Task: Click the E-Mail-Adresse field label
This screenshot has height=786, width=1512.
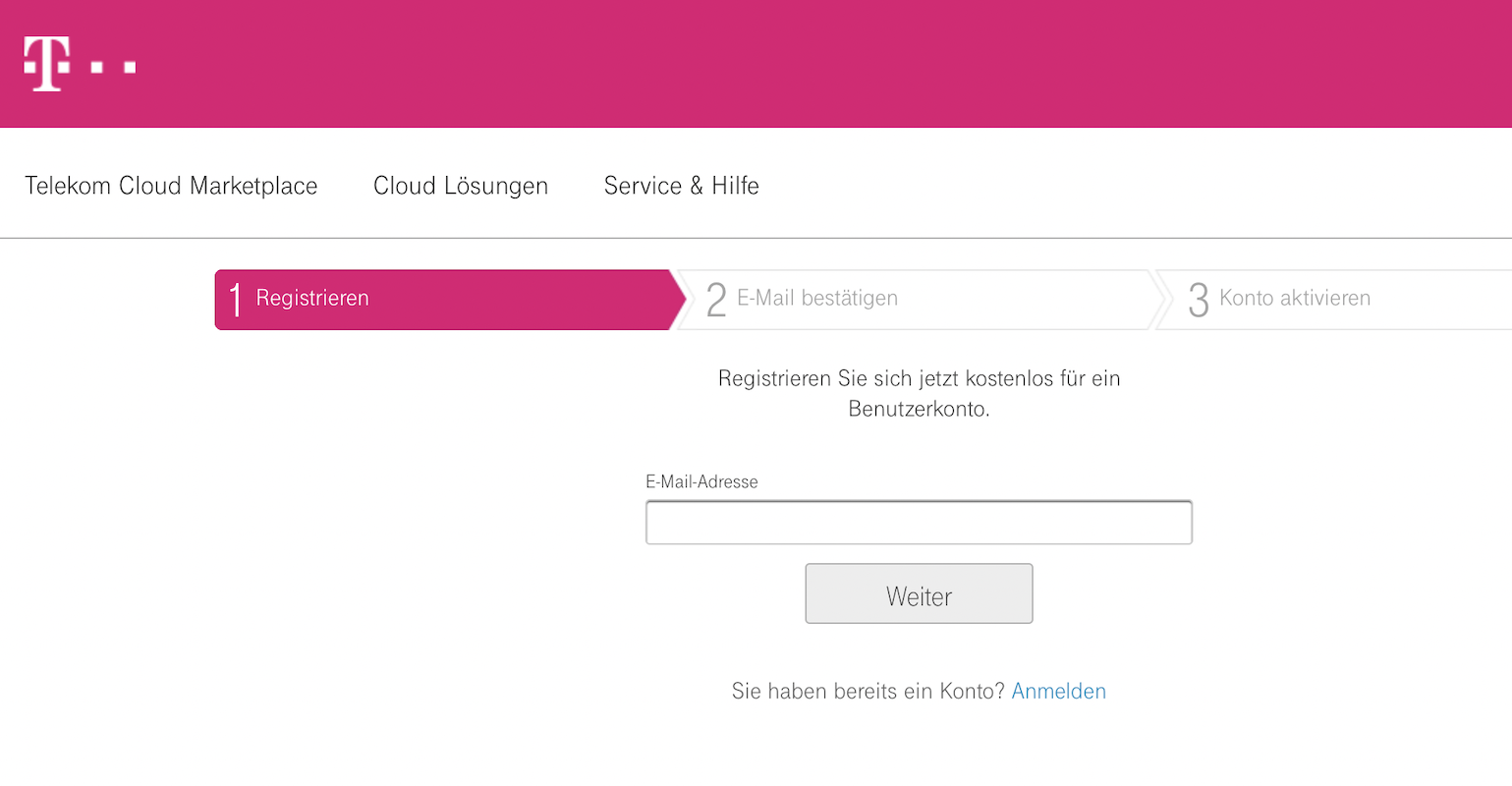Action: [x=701, y=481]
